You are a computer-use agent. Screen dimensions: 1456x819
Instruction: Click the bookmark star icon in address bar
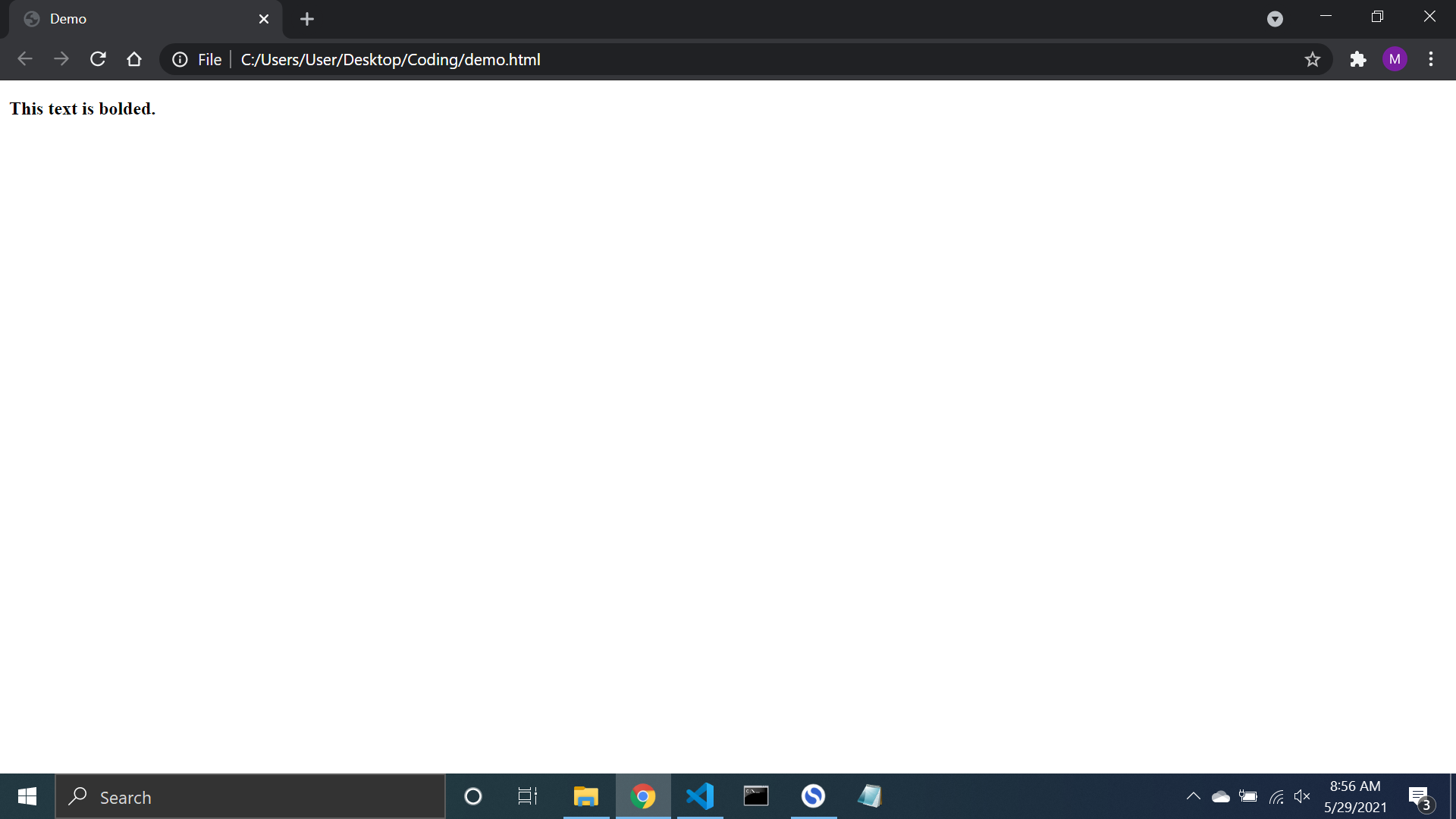point(1313,59)
